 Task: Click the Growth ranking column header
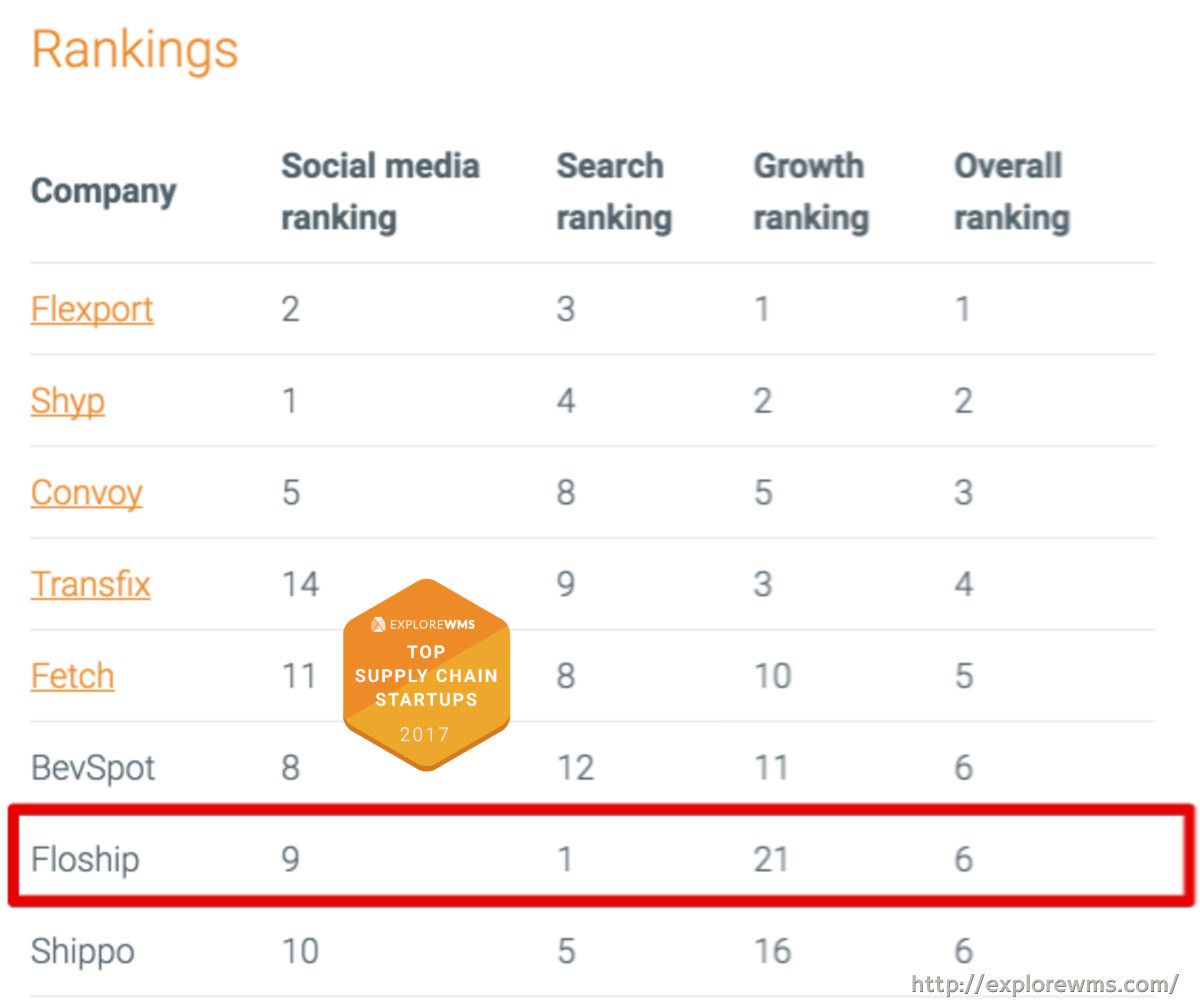click(810, 191)
